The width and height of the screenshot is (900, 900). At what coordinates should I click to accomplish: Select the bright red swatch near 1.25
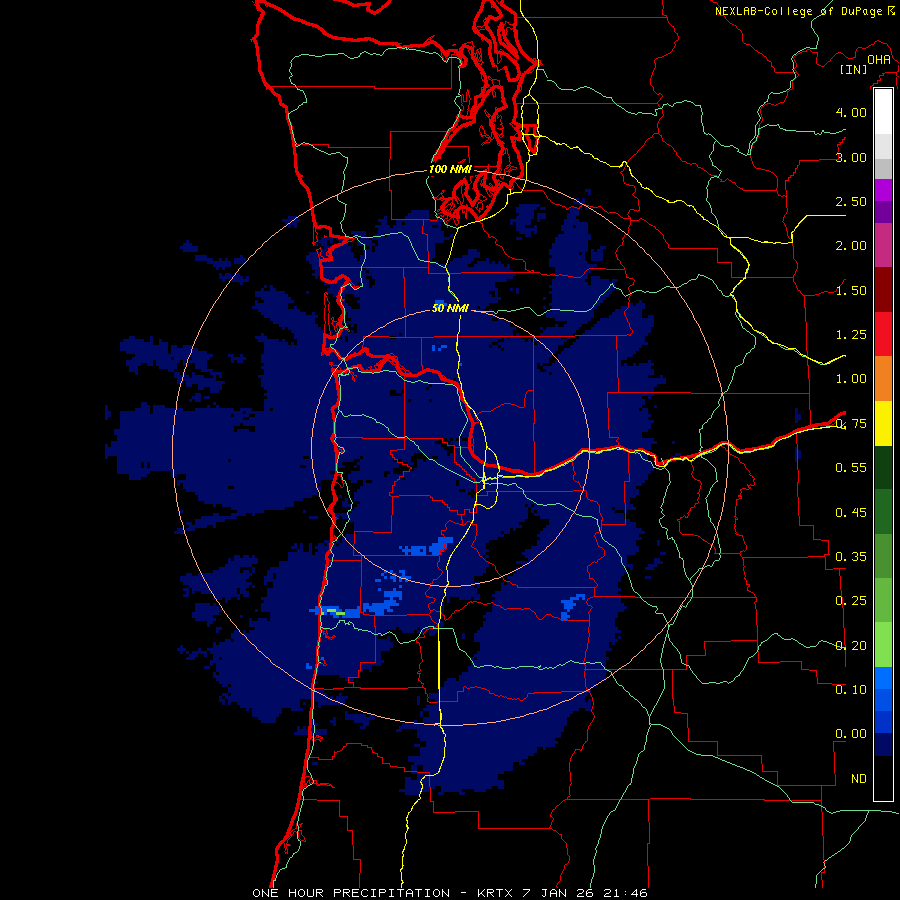[x=883, y=334]
